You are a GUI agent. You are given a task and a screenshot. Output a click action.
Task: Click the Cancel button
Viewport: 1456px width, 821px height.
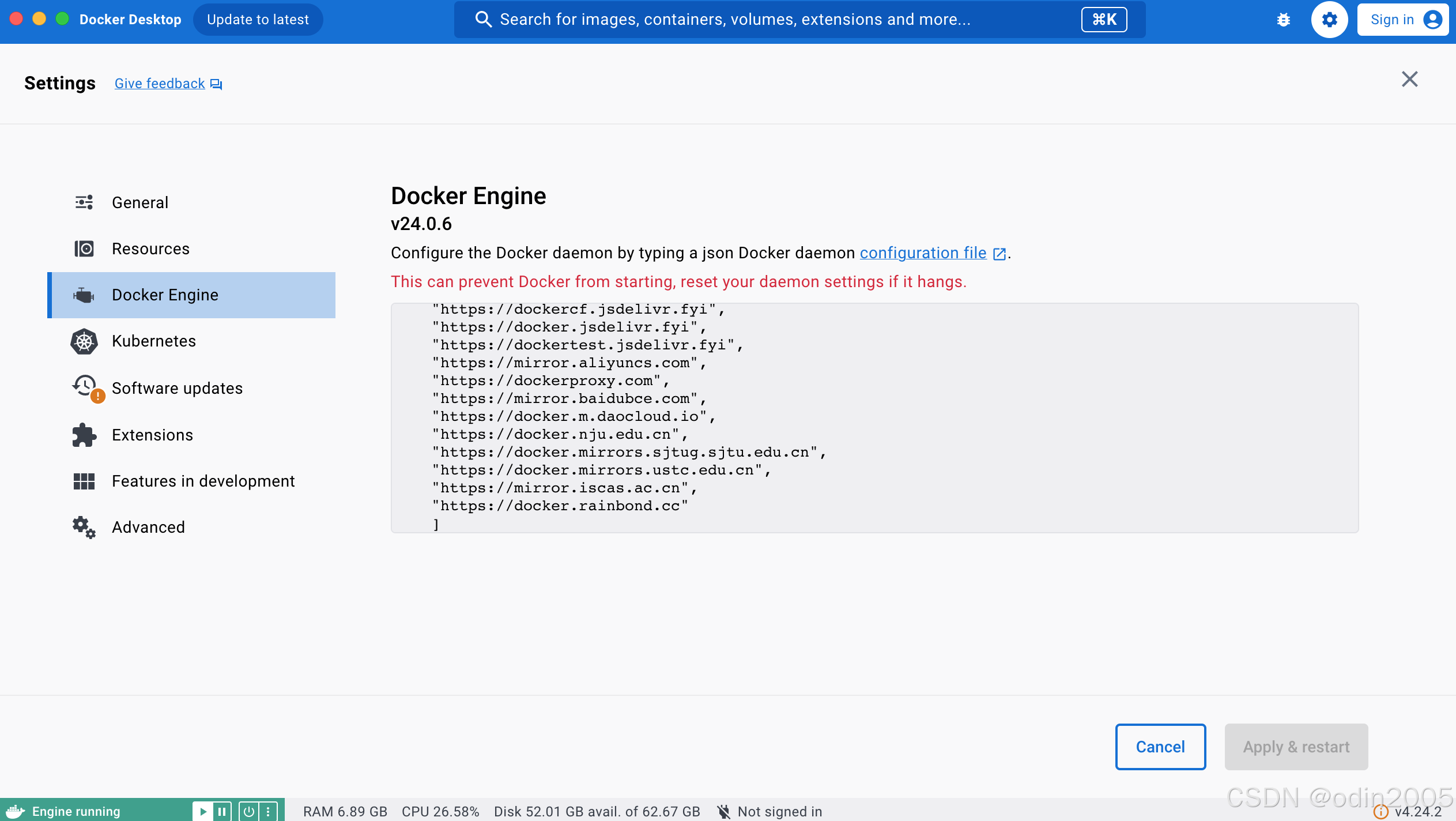pyautogui.click(x=1160, y=747)
